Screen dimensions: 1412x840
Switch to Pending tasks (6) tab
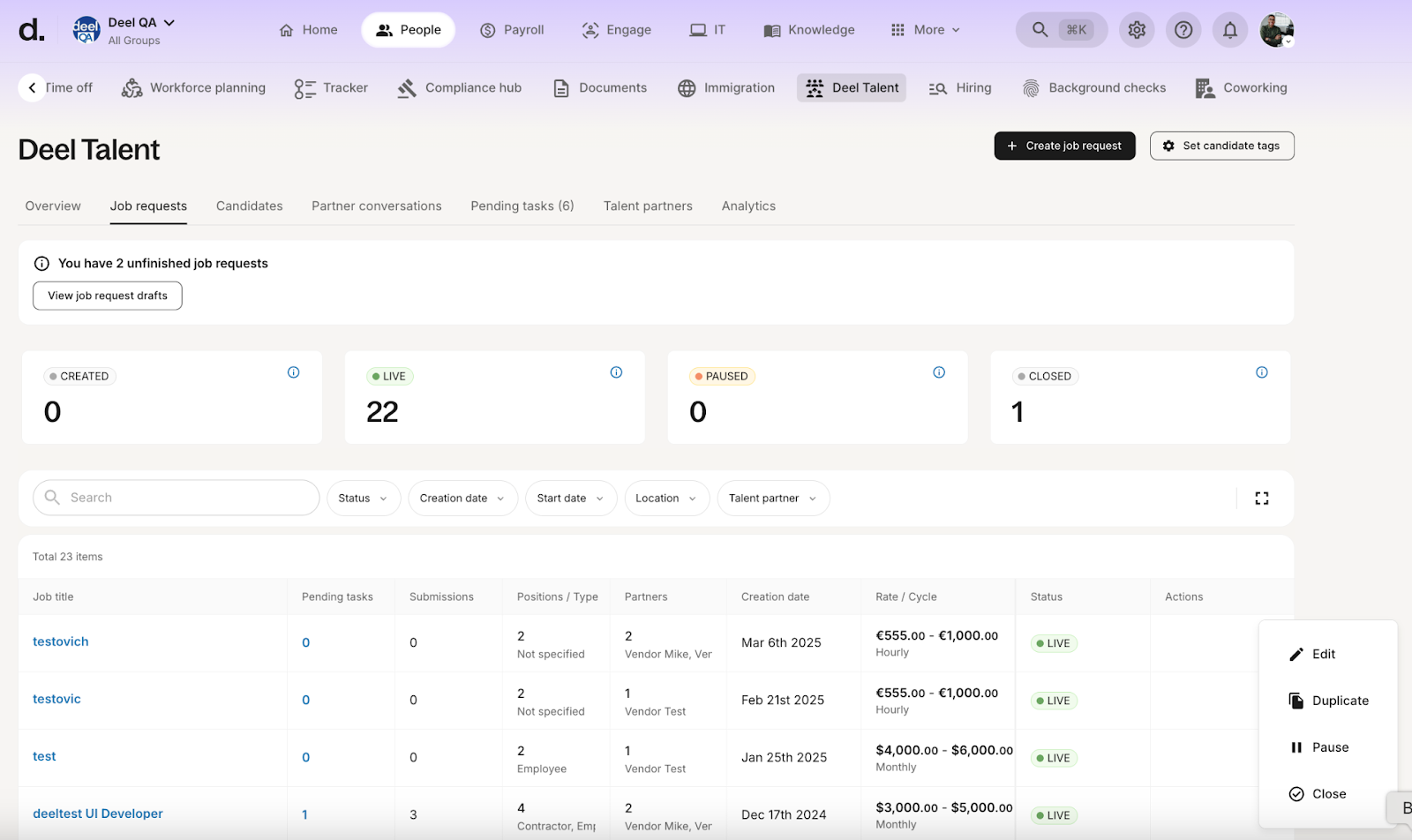[522, 206]
